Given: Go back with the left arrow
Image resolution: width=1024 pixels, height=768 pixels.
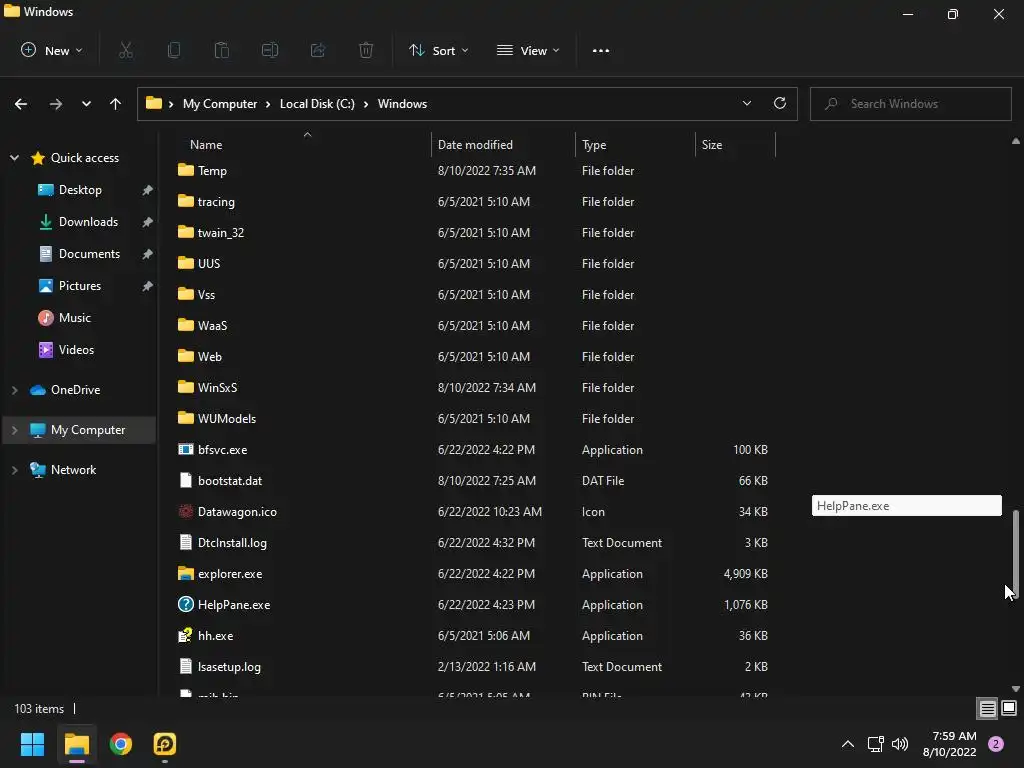Looking at the screenshot, I should [x=21, y=104].
